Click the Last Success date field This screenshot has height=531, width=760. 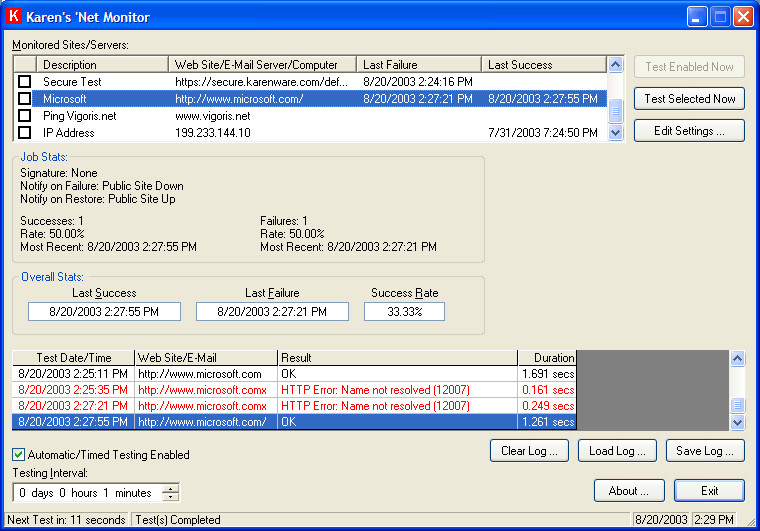(104, 312)
